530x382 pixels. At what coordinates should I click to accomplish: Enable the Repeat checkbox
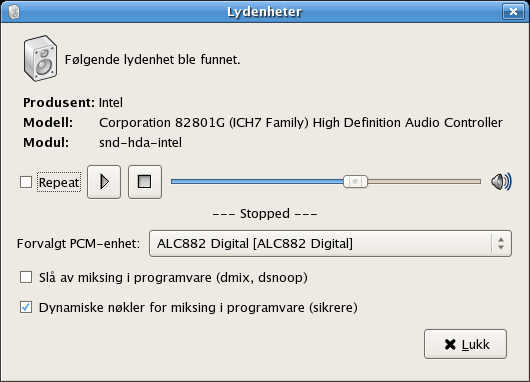[26, 182]
